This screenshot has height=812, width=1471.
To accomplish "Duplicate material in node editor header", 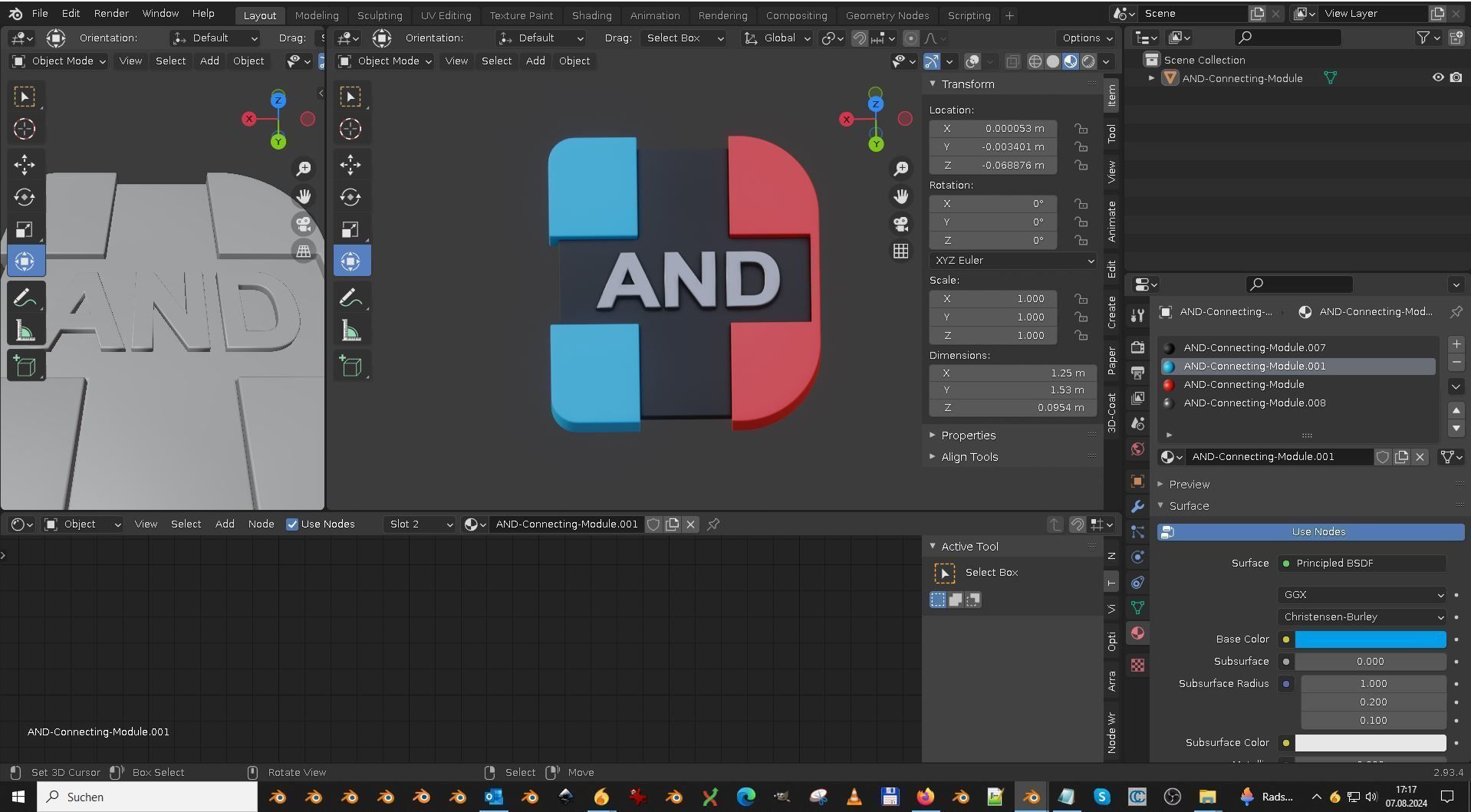I will point(672,524).
